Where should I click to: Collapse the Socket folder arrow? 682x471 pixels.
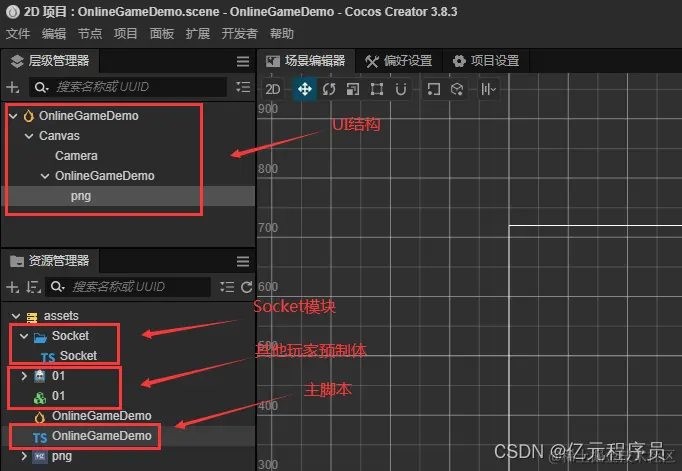pos(24,336)
